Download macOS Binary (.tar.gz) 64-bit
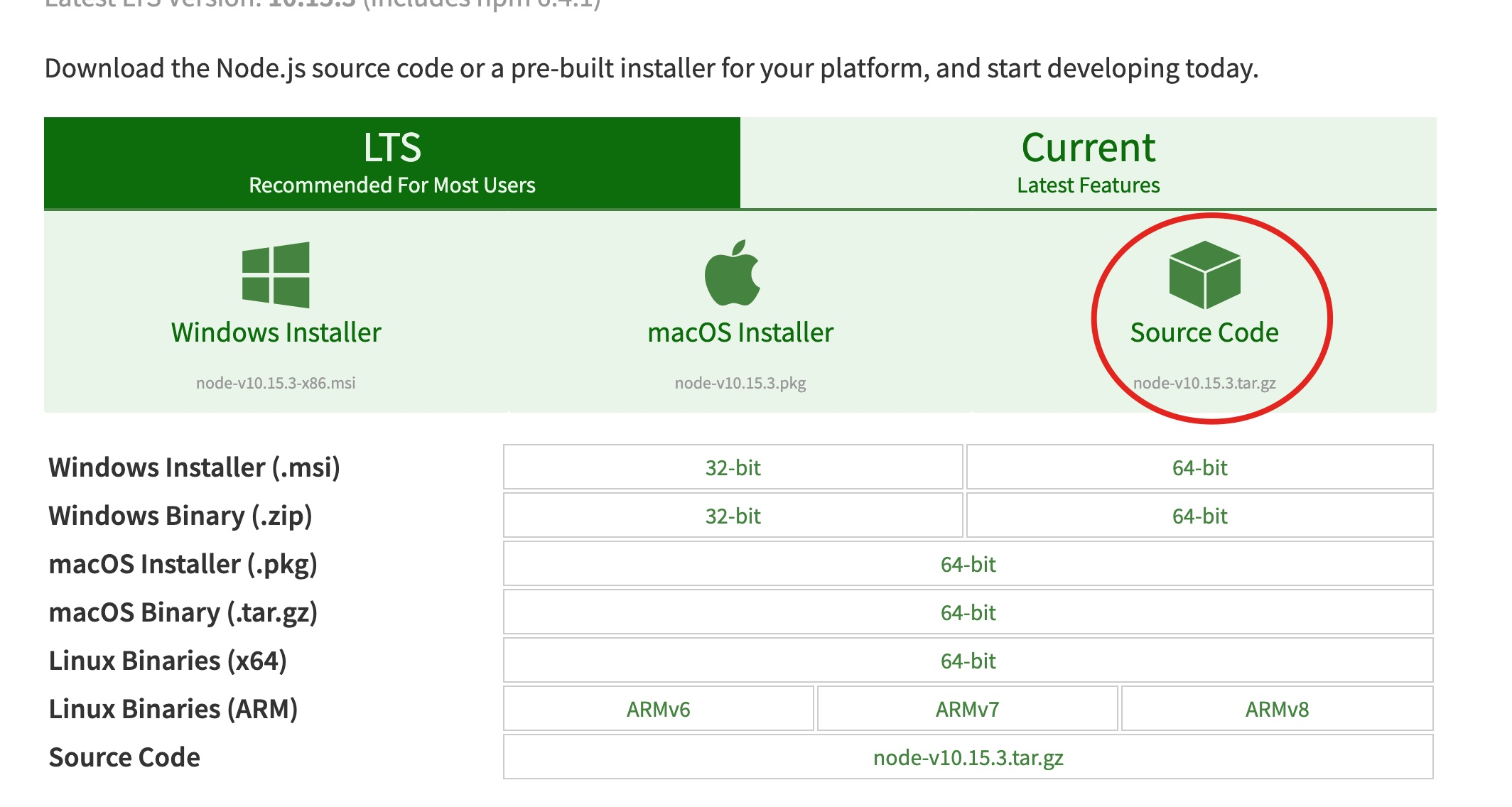Image resolution: width=1512 pixels, height=807 pixels. click(968, 612)
